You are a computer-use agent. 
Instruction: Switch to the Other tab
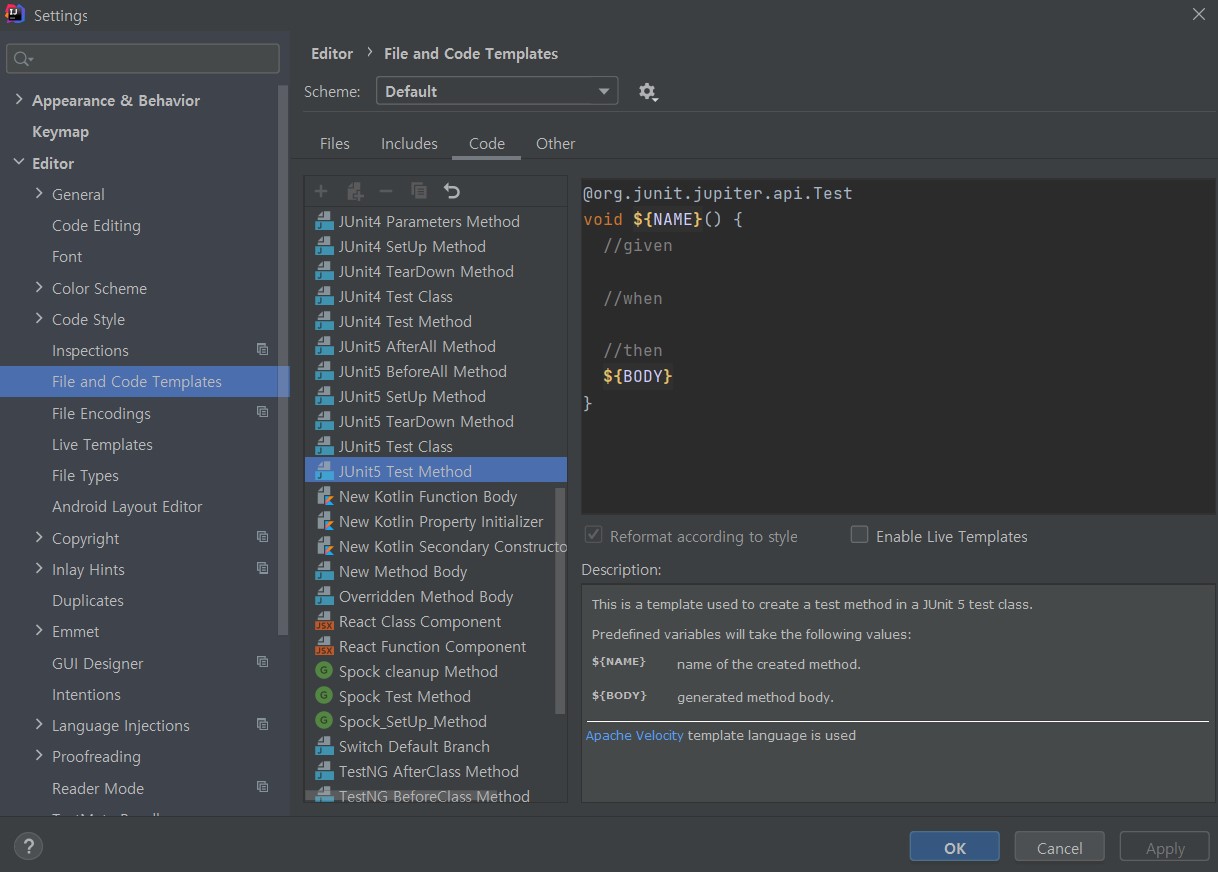pyautogui.click(x=555, y=144)
